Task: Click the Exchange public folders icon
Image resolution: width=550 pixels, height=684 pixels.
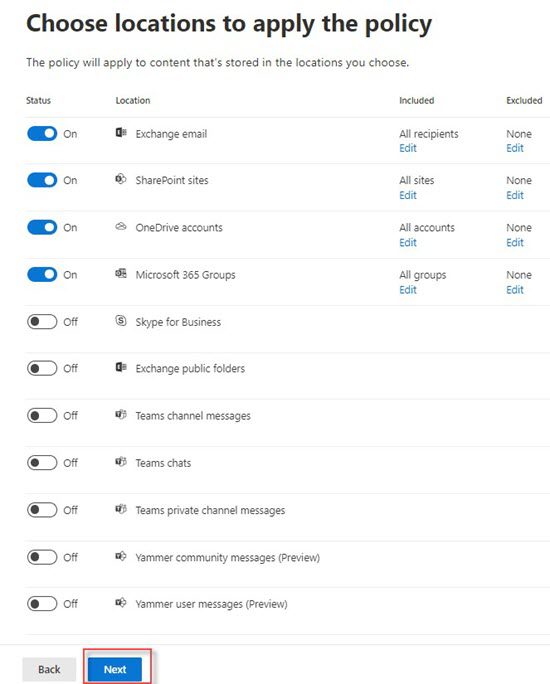Action: (x=121, y=367)
